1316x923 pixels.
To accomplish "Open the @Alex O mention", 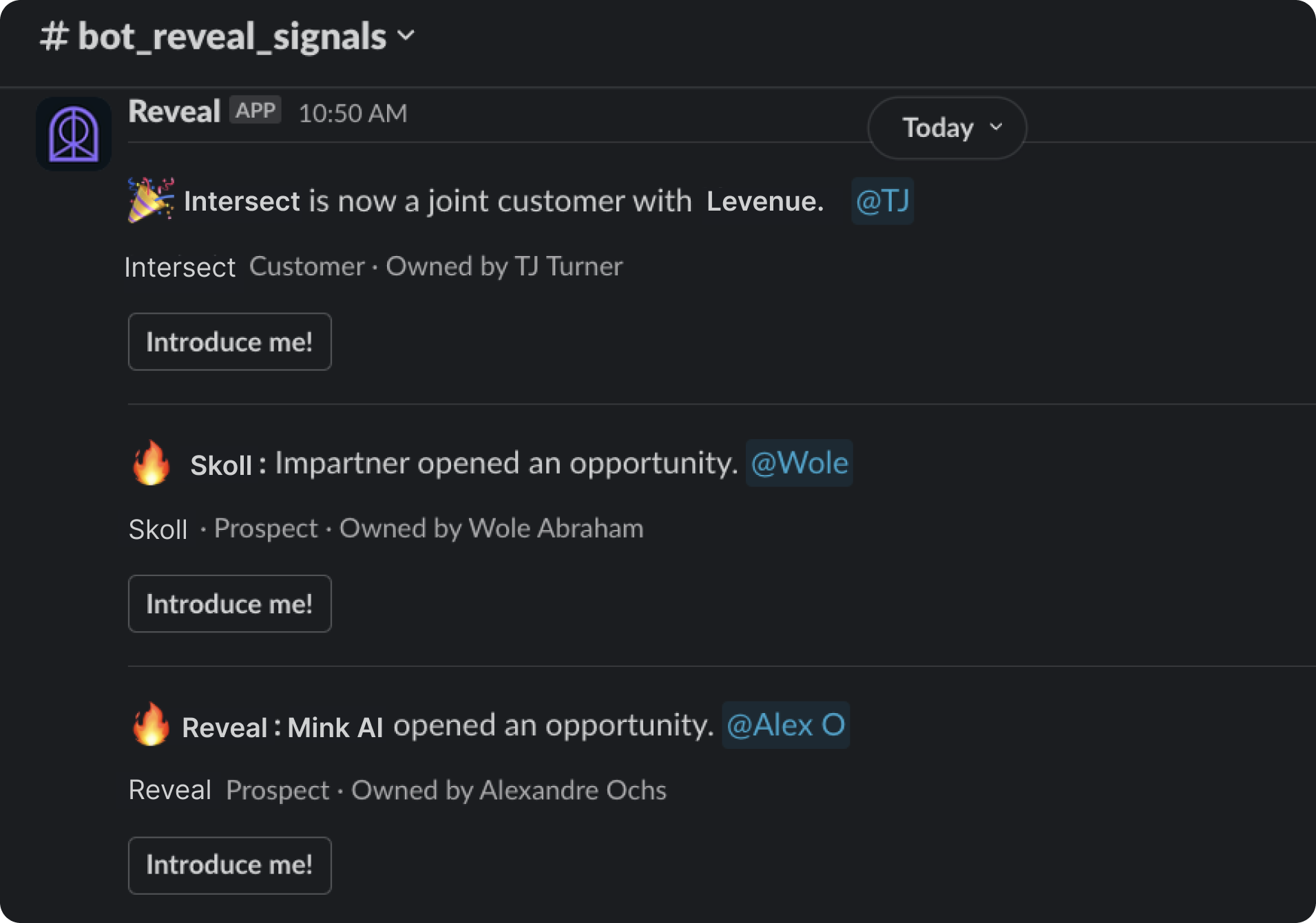I will [786, 725].
